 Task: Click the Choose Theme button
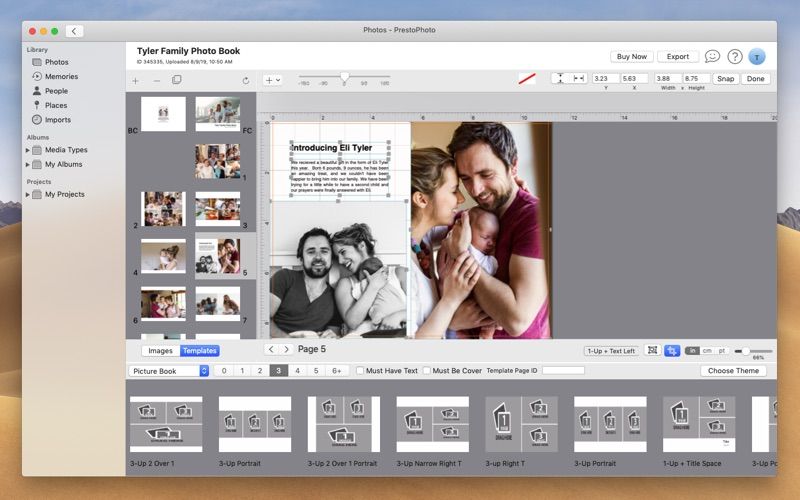(733, 371)
